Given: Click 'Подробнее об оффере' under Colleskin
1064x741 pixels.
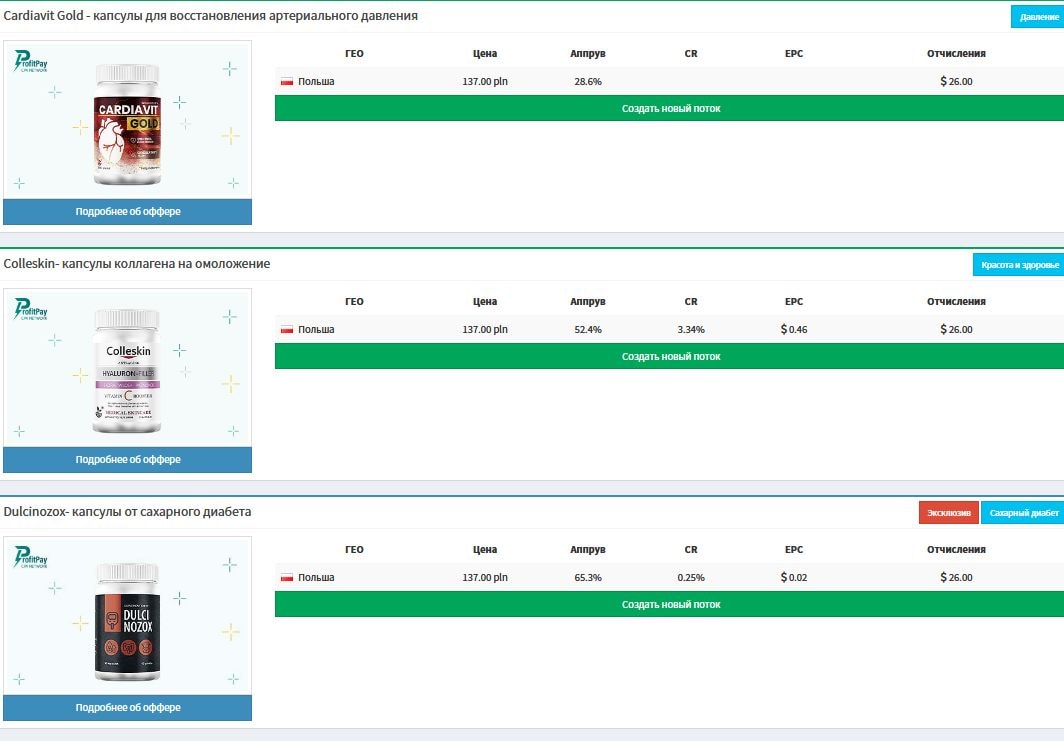Looking at the screenshot, I should point(128,459).
